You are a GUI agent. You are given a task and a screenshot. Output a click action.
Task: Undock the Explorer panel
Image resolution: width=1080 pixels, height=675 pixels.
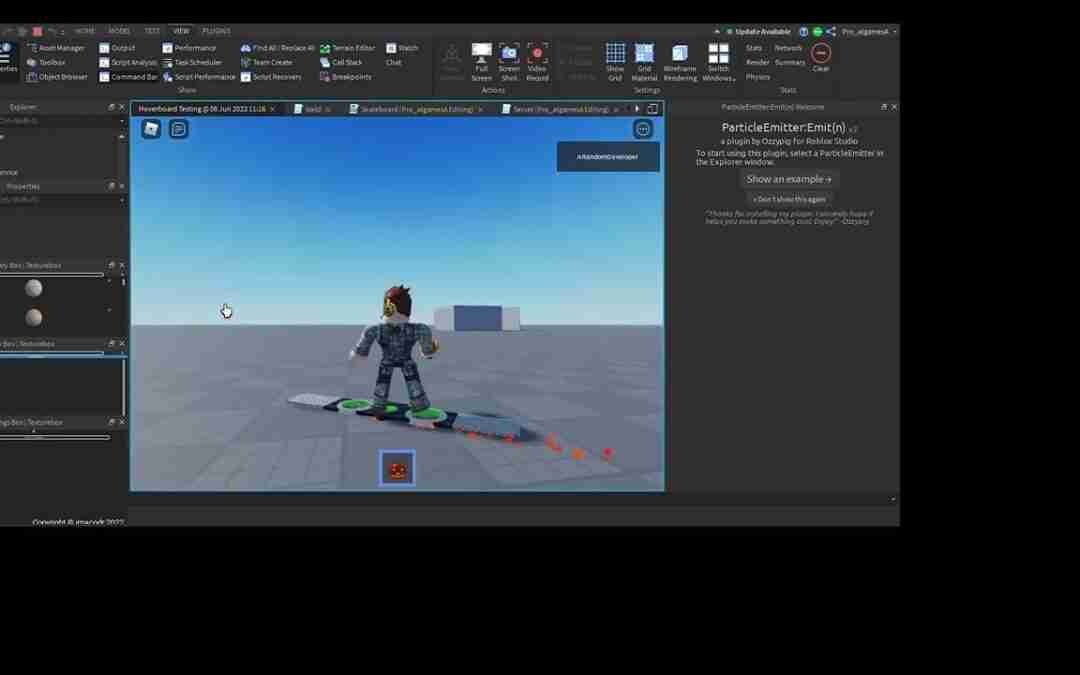coord(111,107)
